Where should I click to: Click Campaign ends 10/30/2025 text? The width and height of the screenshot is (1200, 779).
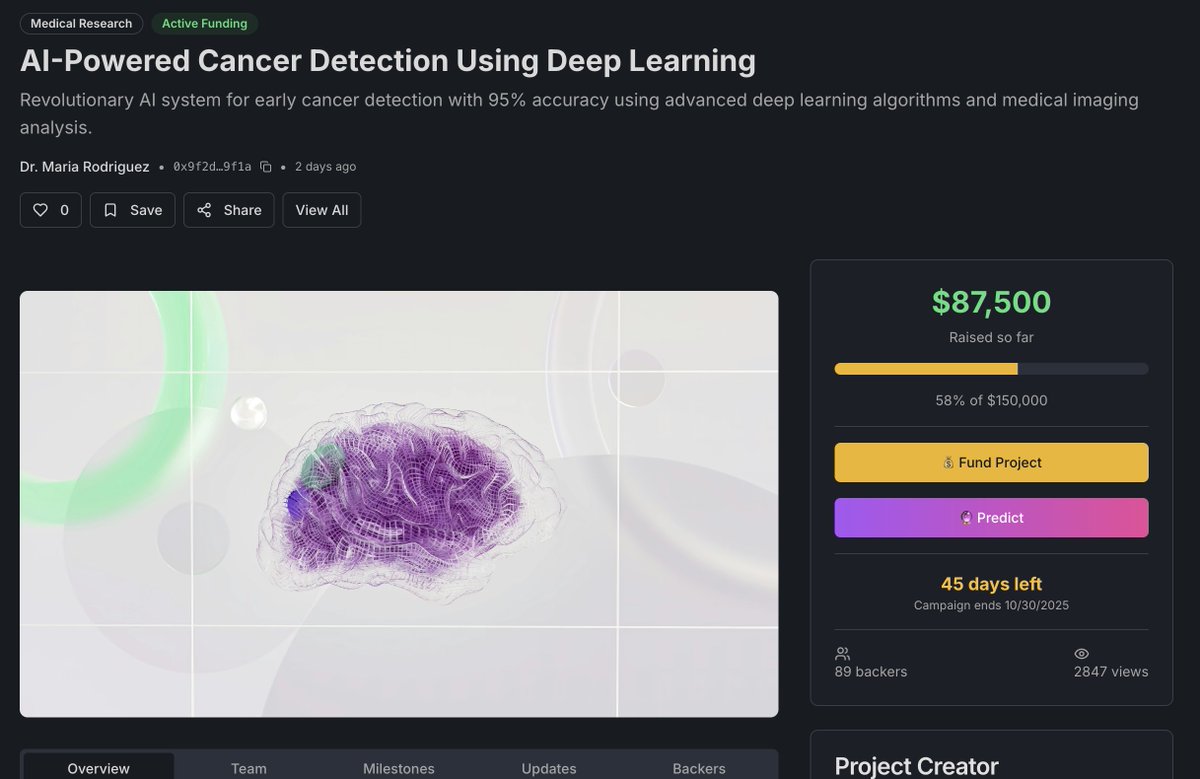(x=991, y=605)
